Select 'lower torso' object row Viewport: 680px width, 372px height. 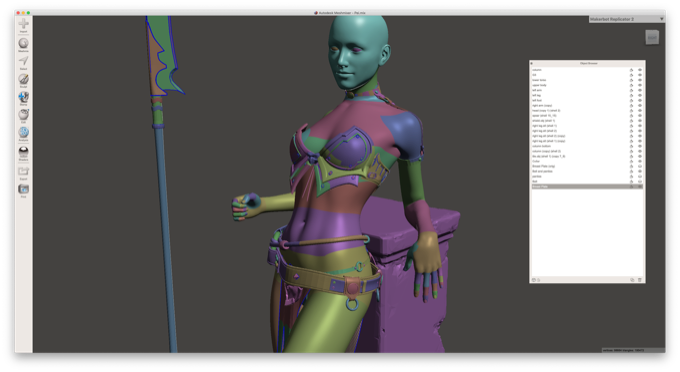click(x=587, y=80)
